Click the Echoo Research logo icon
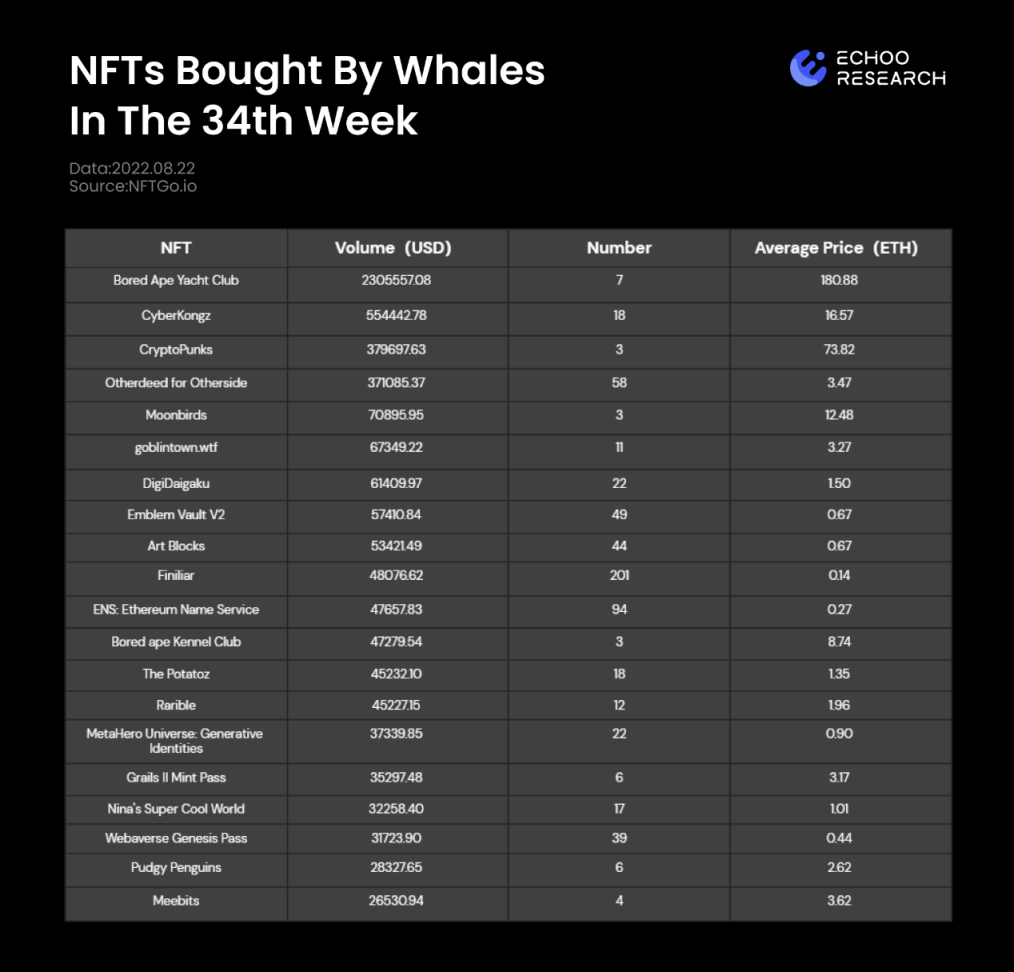Viewport: 1014px width, 972px height. [x=808, y=68]
